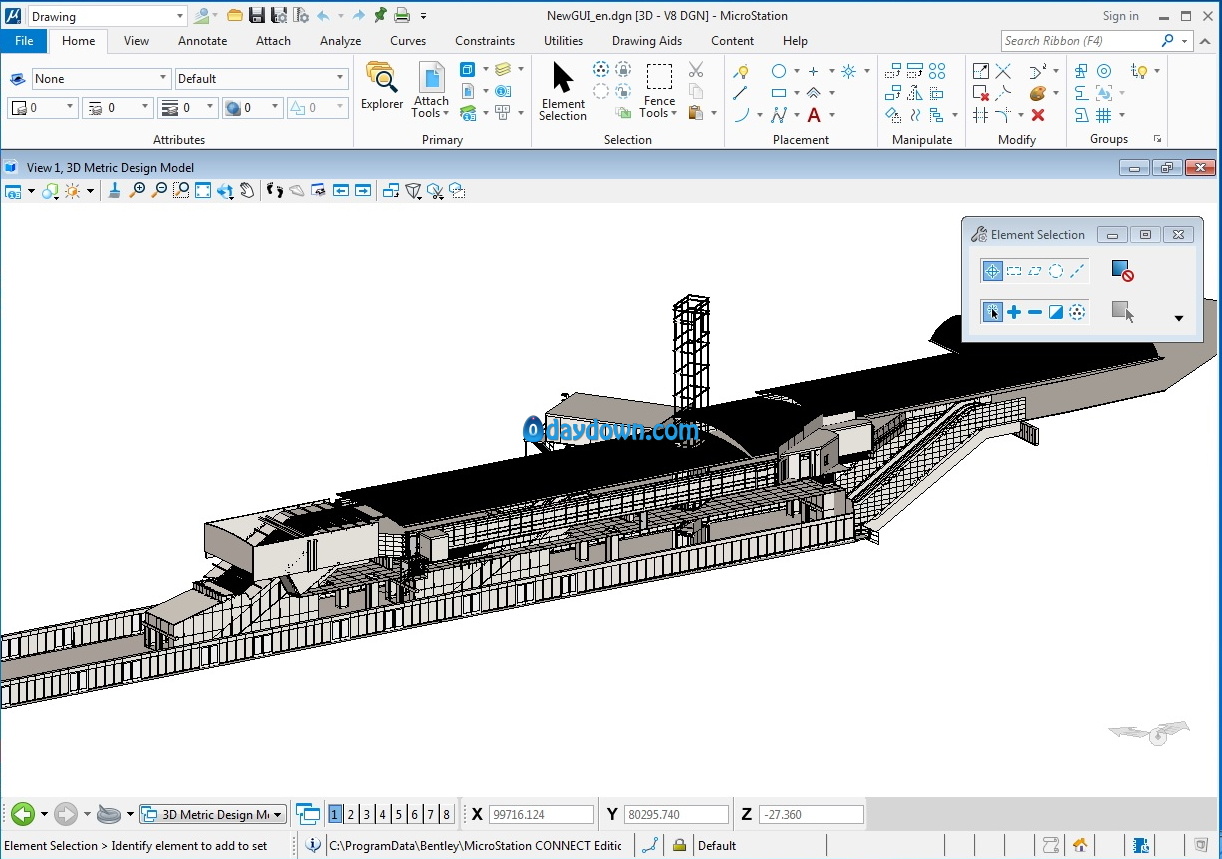Open the Explorer dialog

coord(382,86)
